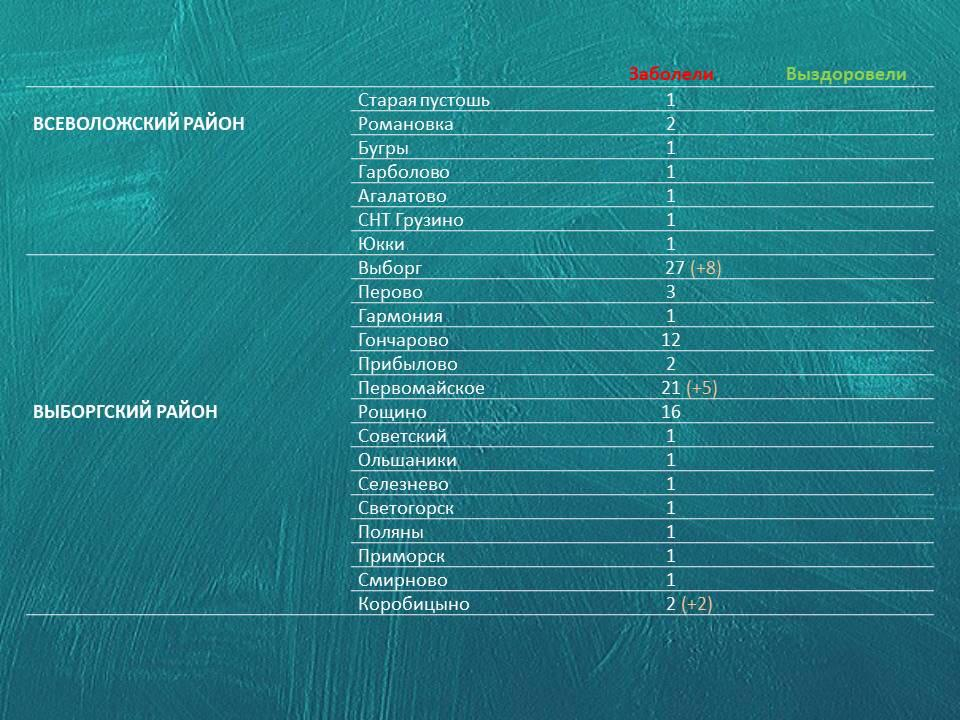Click the 'Гончарово' locality name
The height and width of the screenshot is (720, 960).
coord(403,340)
